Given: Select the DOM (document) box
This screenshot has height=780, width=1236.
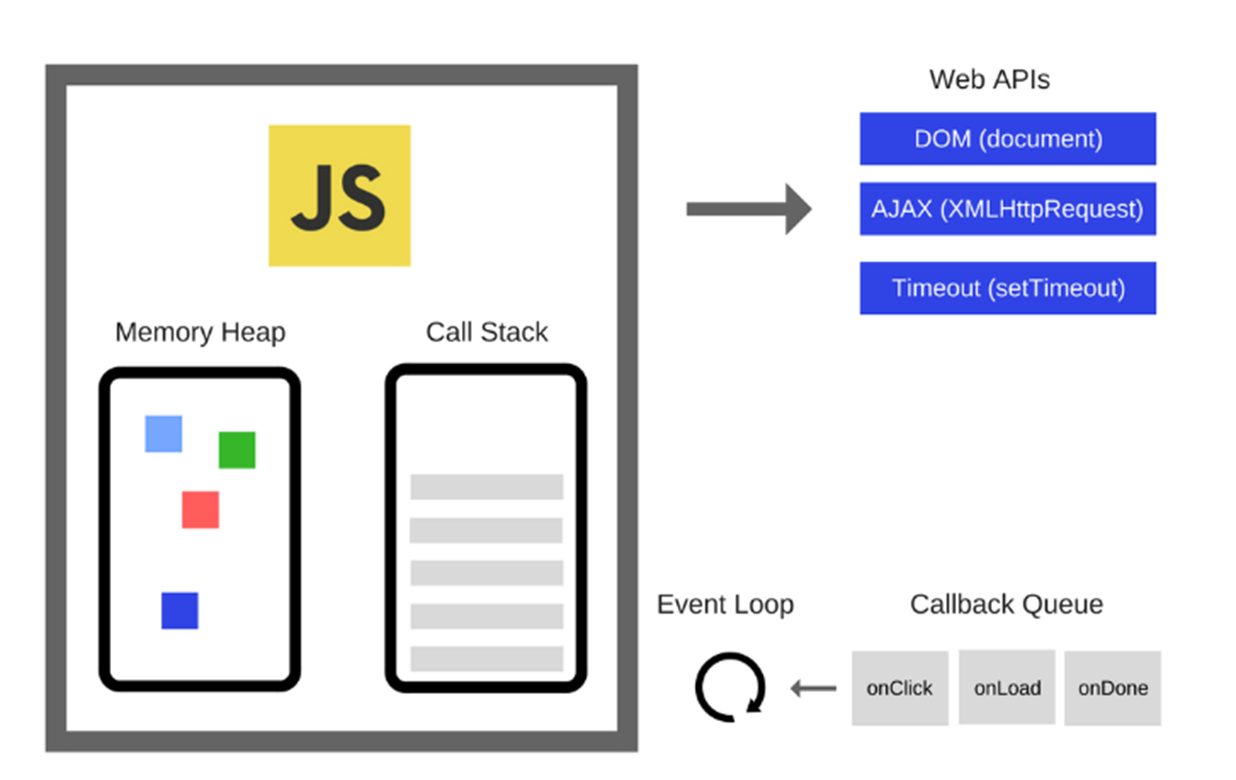Looking at the screenshot, I should click(1008, 139).
